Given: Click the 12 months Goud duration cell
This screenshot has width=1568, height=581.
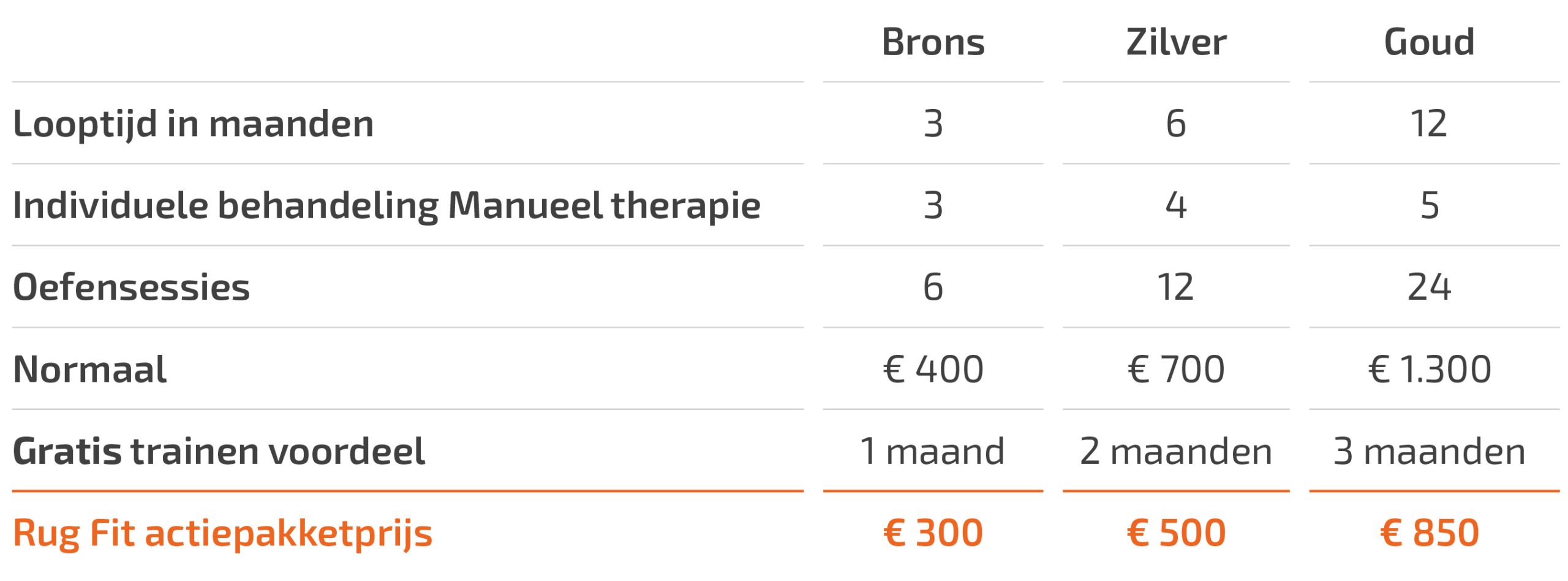Looking at the screenshot, I should point(1429,124).
